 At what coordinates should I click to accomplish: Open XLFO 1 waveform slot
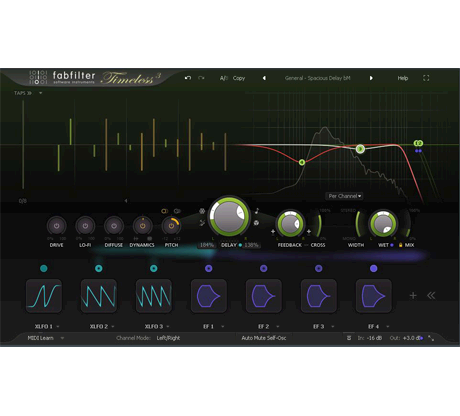[44, 296]
